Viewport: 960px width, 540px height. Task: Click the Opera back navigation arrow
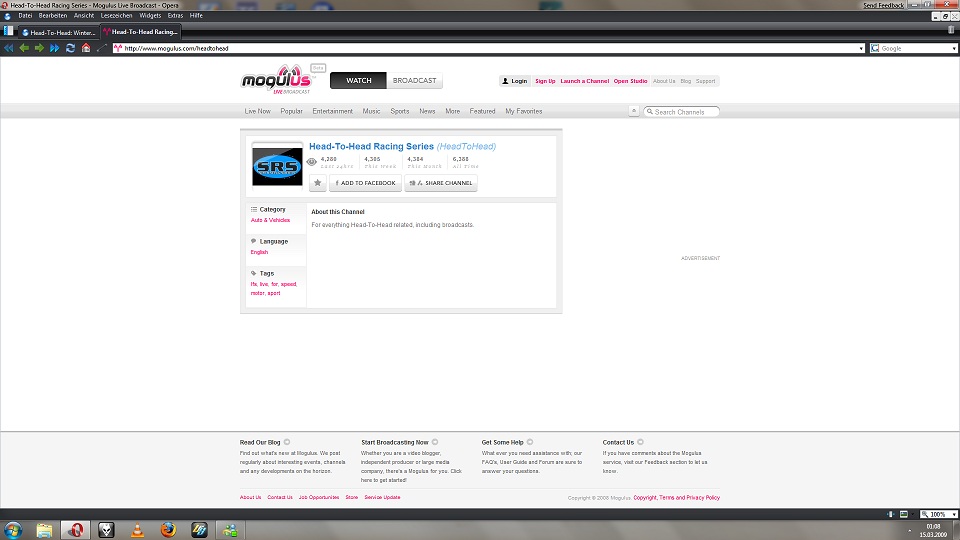coord(24,48)
